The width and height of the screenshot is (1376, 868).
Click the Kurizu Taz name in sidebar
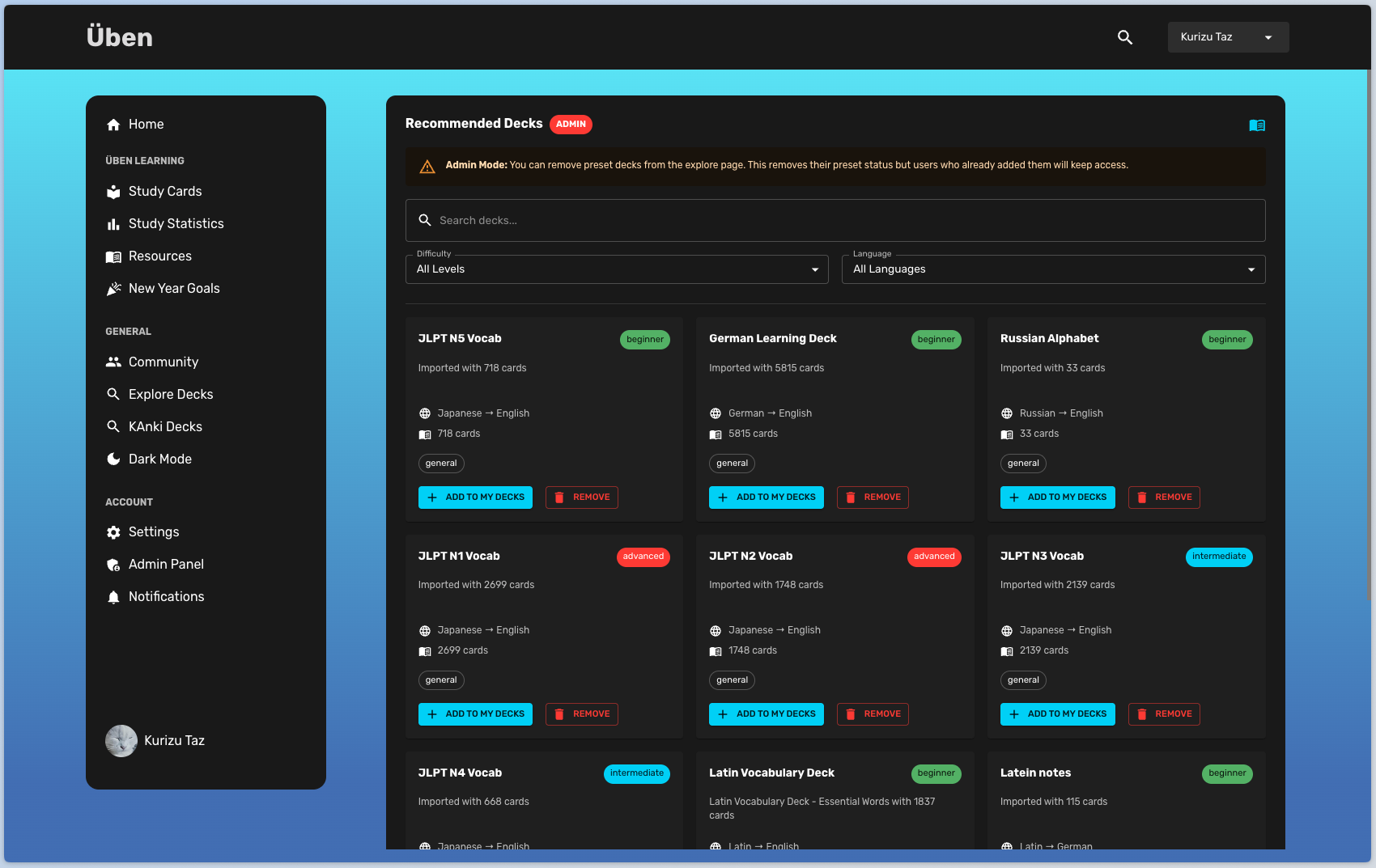tap(174, 741)
